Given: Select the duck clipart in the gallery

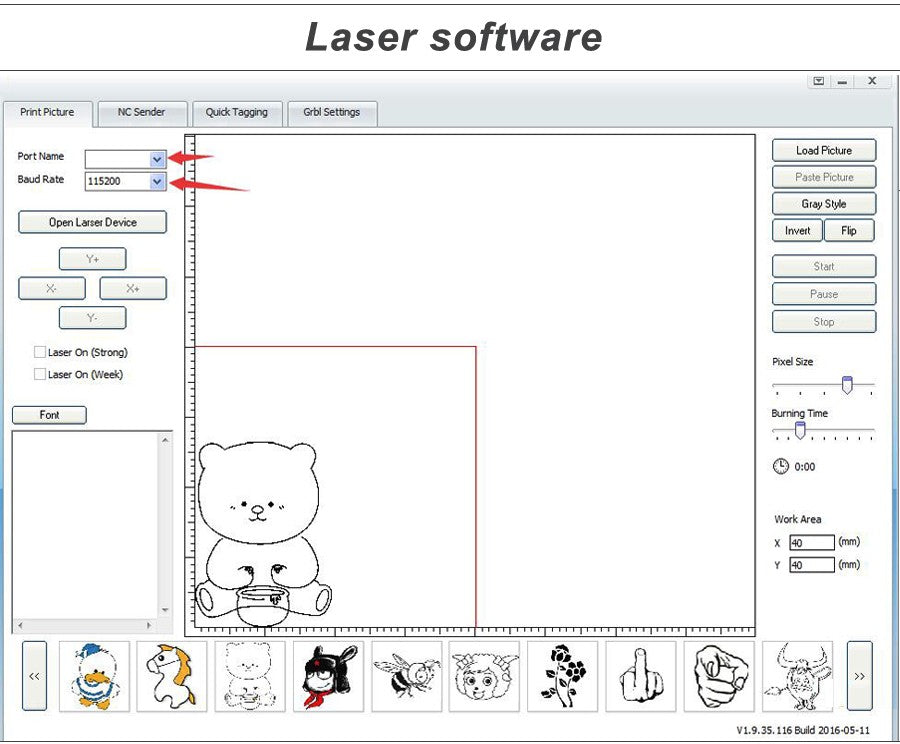Looking at the screenshot, I should click(x=95, y=676).
